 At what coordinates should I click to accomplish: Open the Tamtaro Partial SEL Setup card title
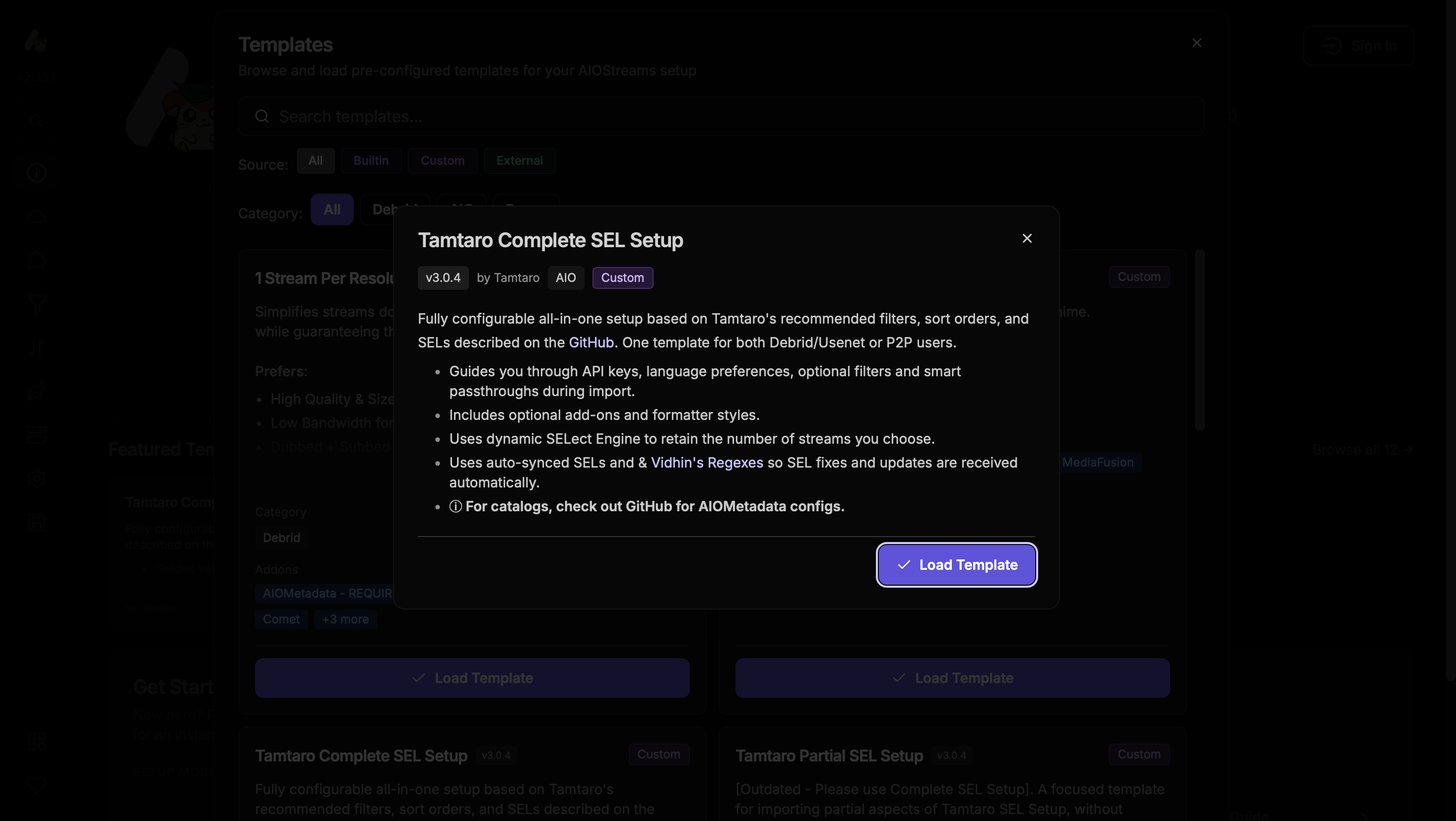click(x=829, y=756)
